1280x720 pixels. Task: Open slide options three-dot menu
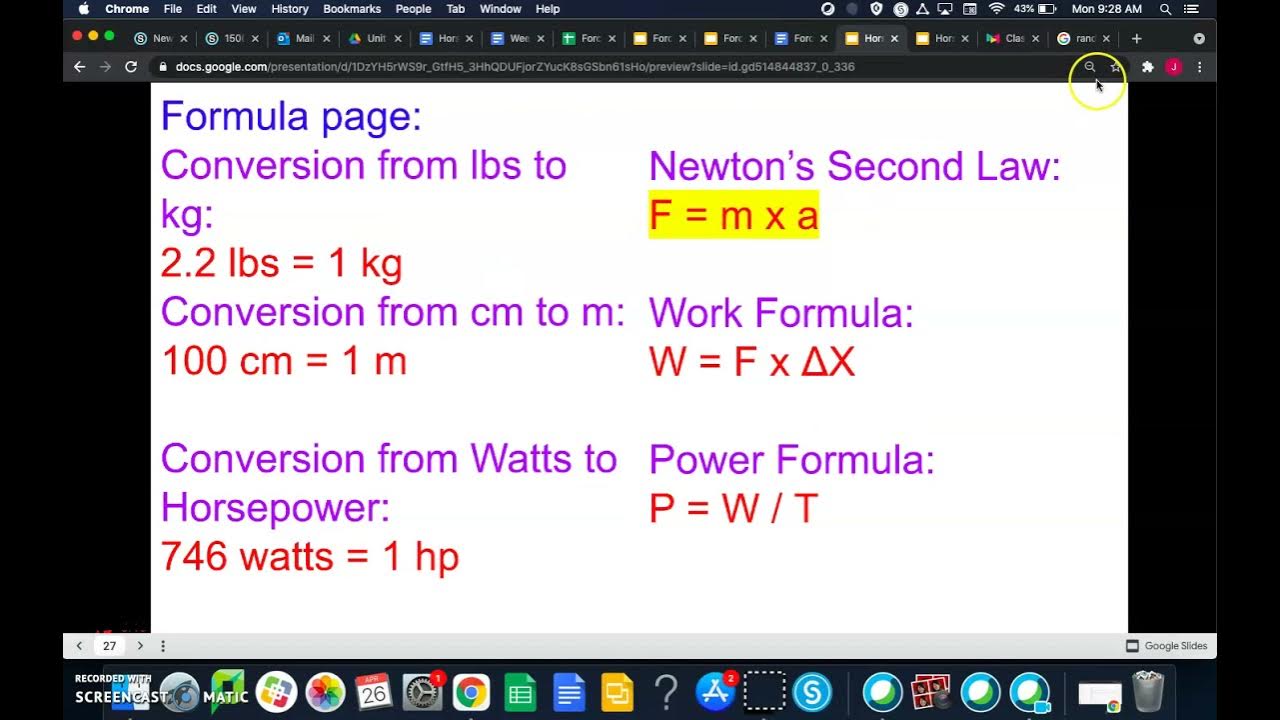click(x=163, y=646)
